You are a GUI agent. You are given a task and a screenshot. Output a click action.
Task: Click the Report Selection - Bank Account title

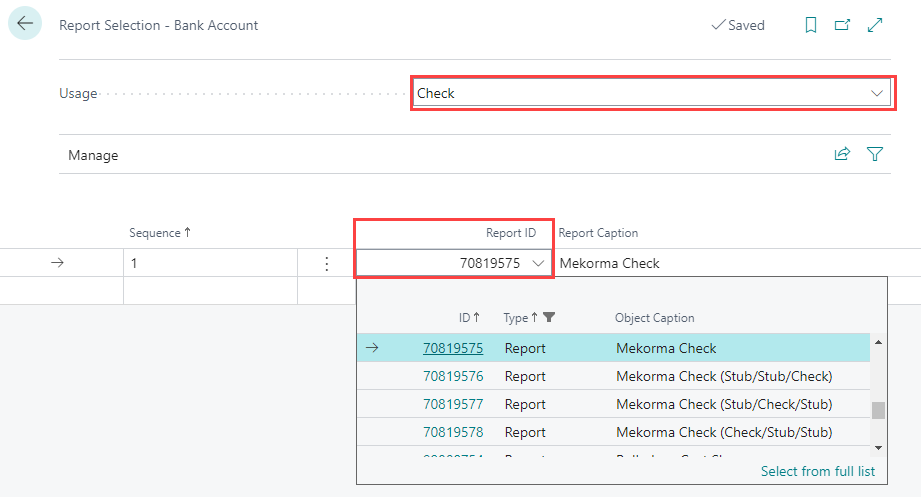[159, 25]
